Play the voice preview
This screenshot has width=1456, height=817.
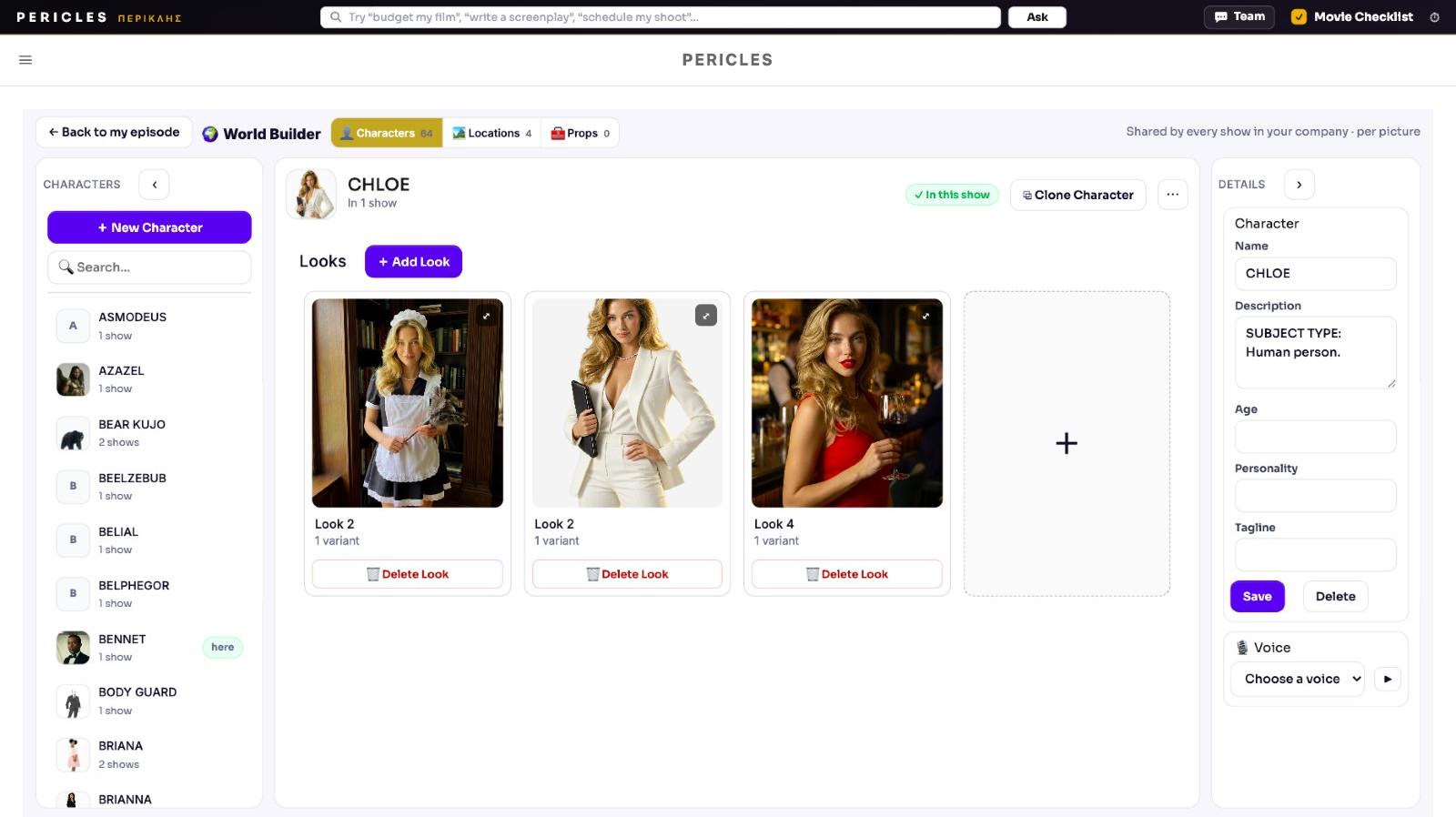coord(1388,679)
